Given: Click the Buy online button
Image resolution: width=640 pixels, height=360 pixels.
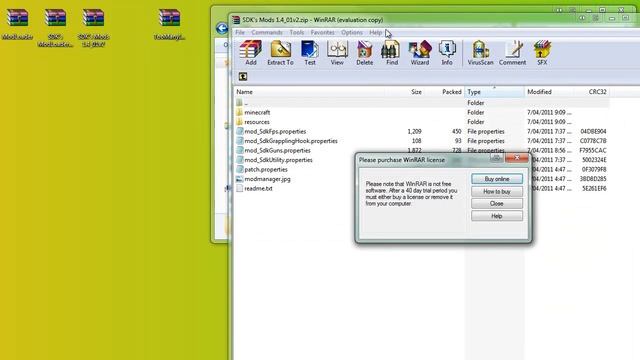Looking at the screenshot, I should 497,179.
